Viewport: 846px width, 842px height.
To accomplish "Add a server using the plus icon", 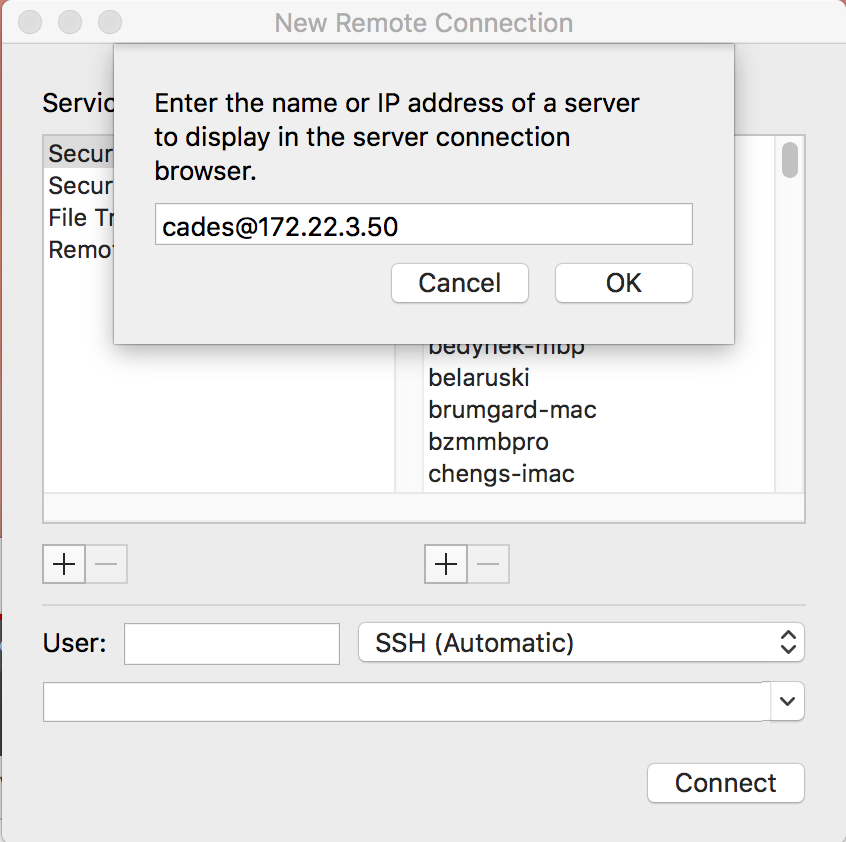I will 446,565.
